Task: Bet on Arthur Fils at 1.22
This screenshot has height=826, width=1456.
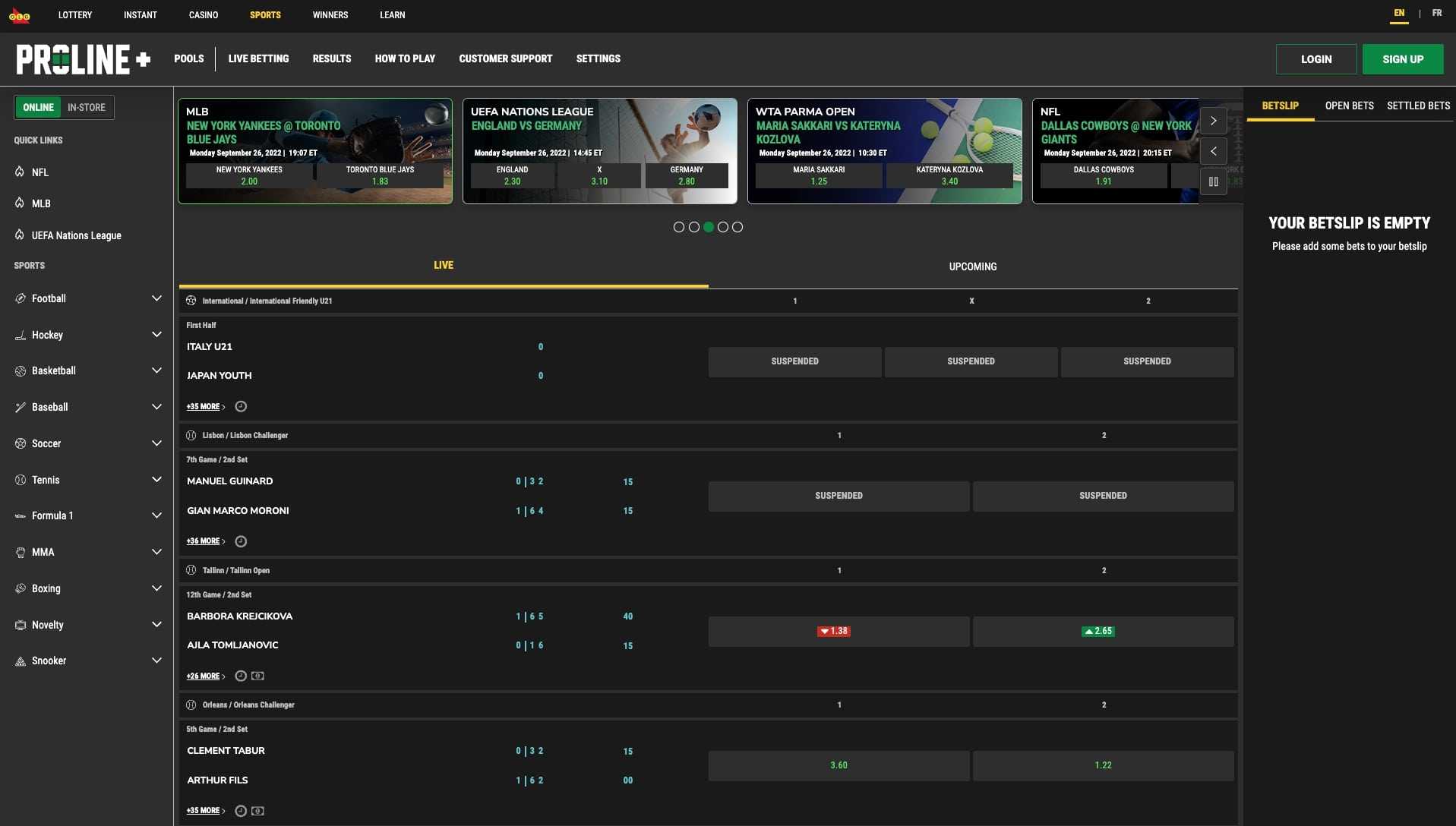Action: coord(1103,766)
